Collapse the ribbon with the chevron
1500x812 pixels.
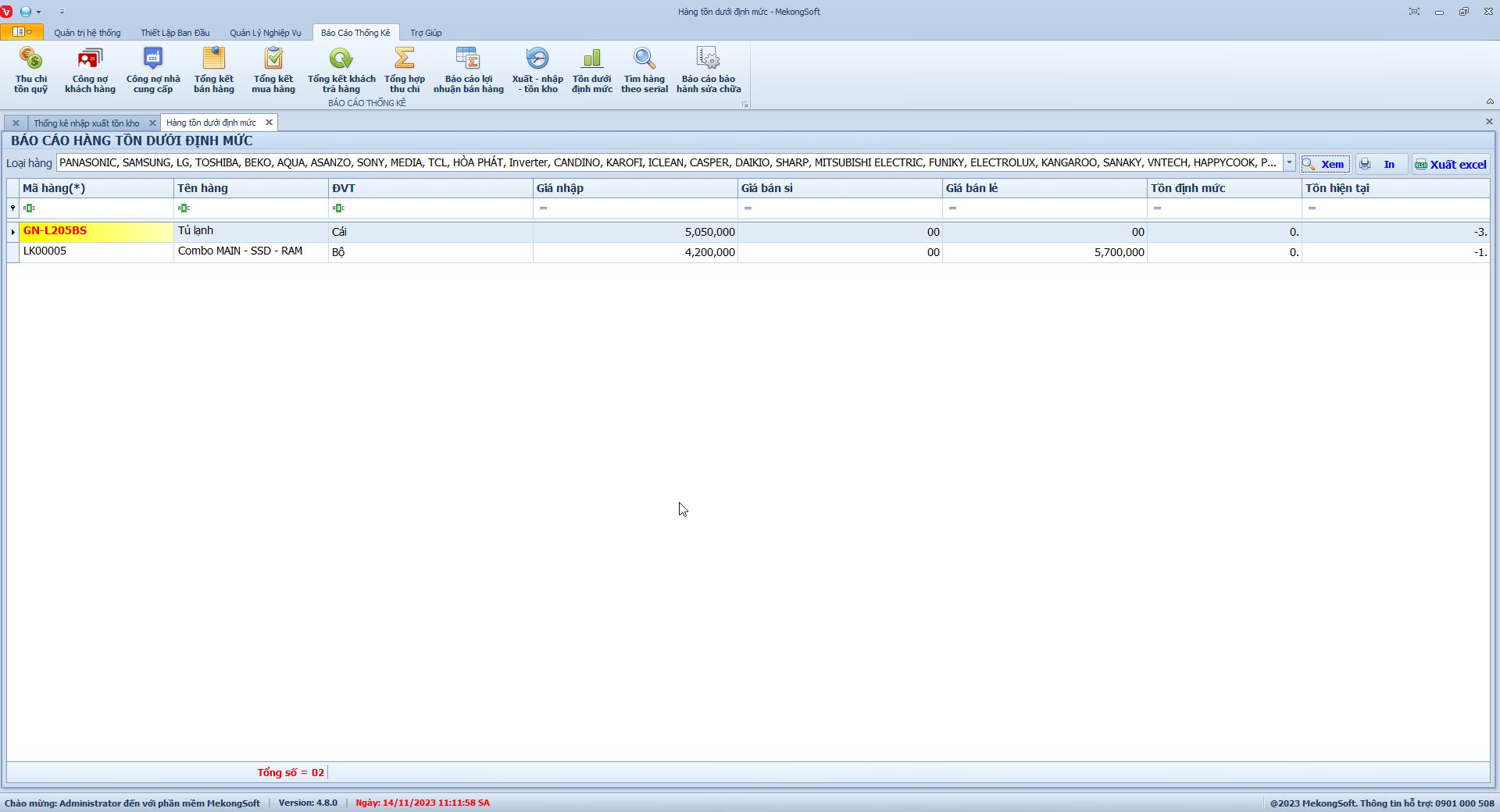point(1490,101)
